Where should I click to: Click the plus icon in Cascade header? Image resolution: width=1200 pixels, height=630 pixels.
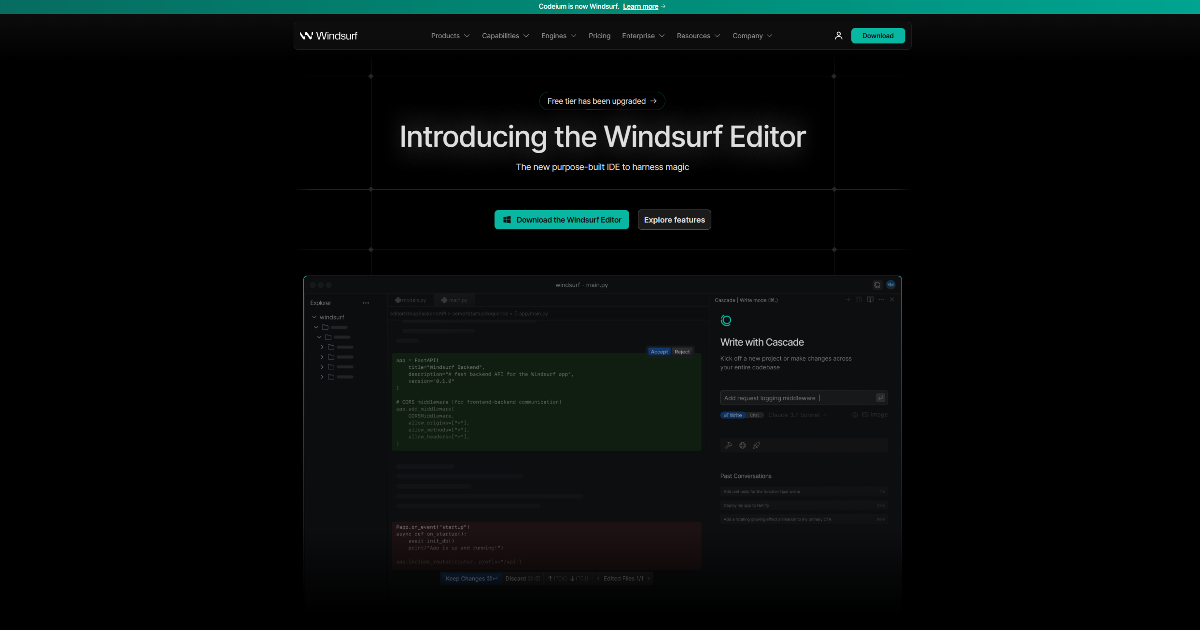tap(848, 299)
